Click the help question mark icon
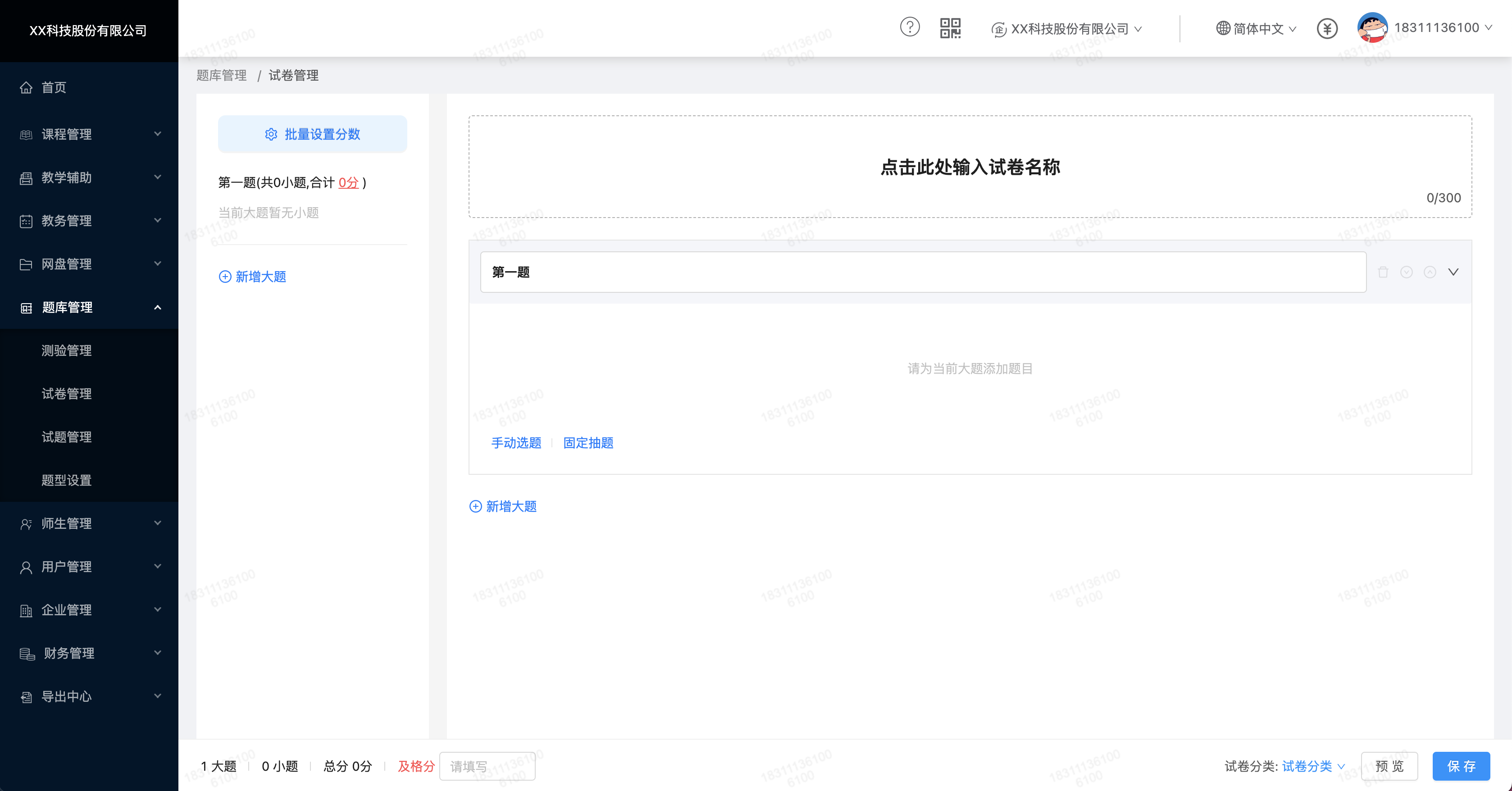 tap(909, 27)
